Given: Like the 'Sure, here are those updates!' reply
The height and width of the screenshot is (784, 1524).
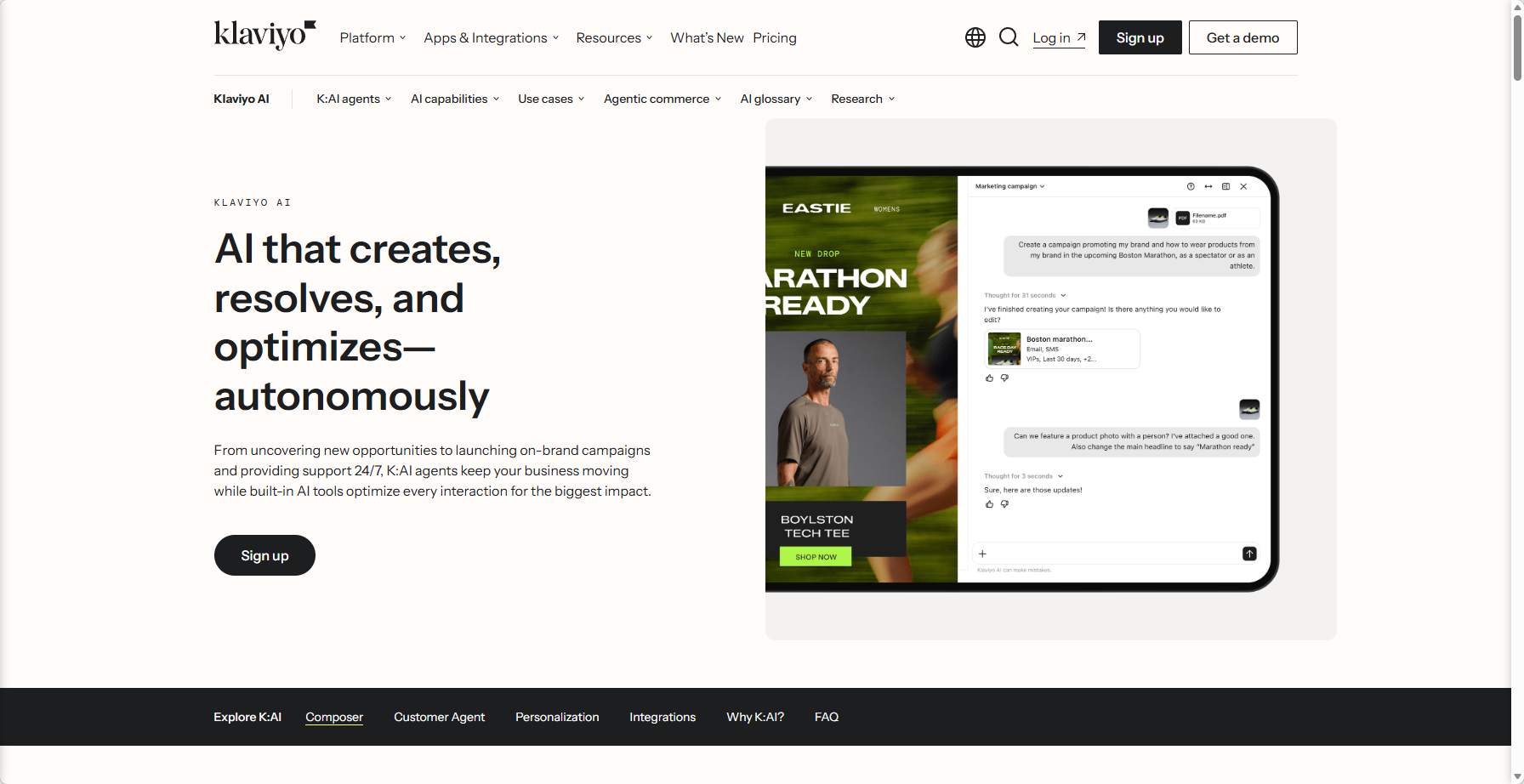Looking at the screenshot, I should 989,504.
